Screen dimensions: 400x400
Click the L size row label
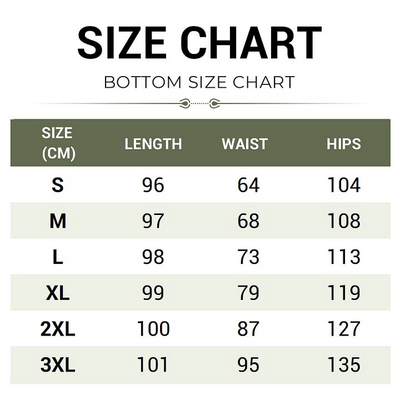click(x=58, y=257)
